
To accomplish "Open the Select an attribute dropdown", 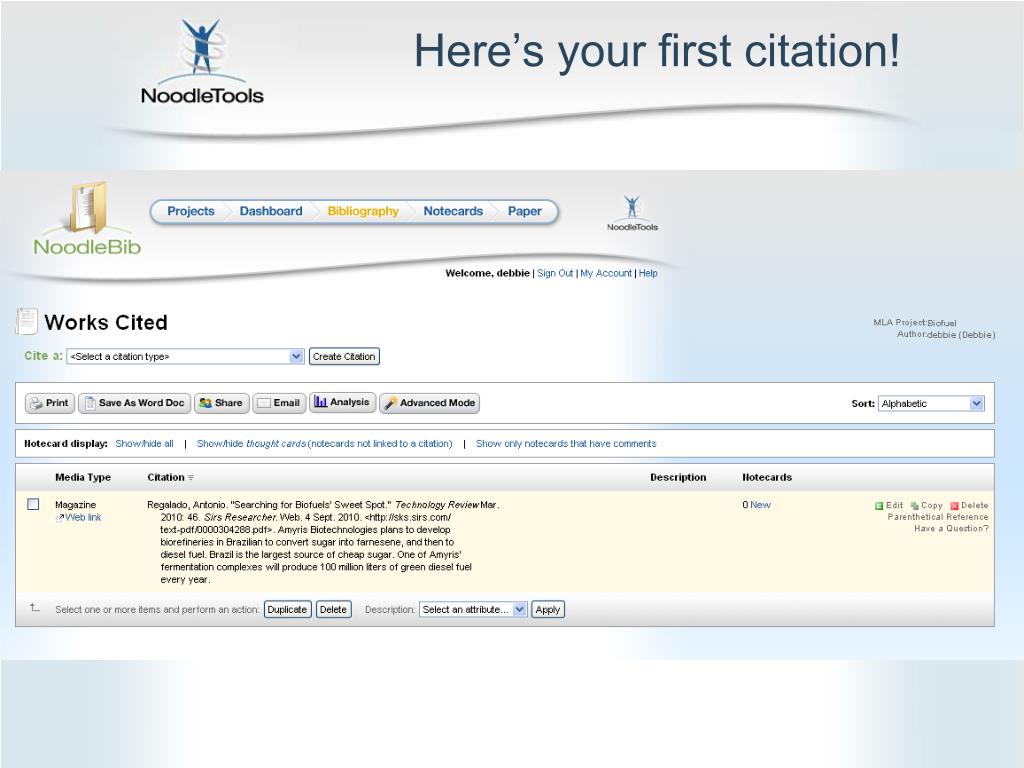I will [x=473, y=609].
